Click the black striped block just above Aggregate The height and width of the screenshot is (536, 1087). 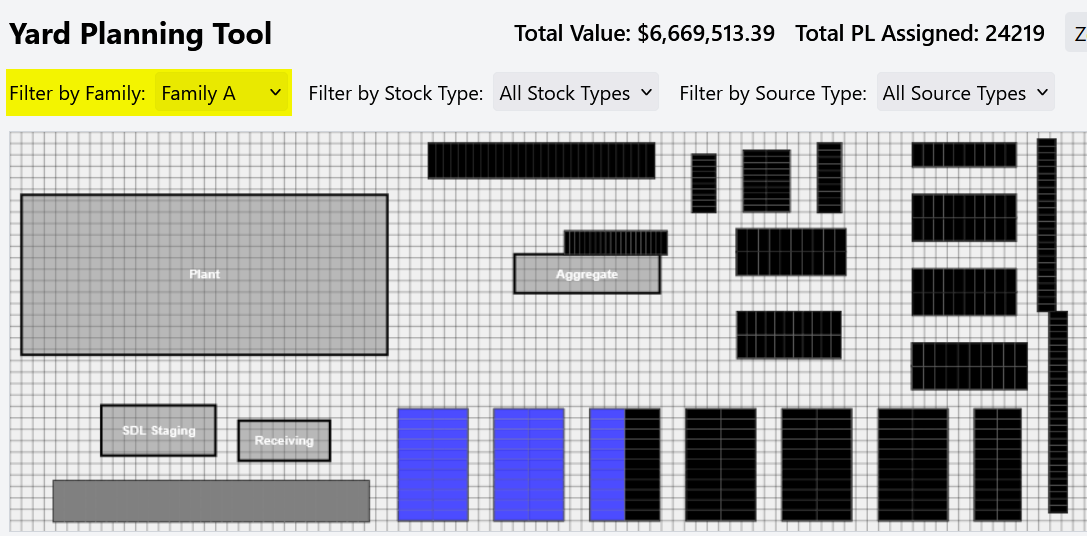pyautogui.click(x=616, y=243)
